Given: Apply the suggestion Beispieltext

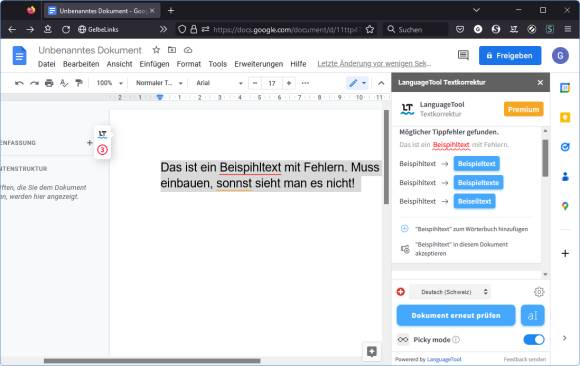Looking at the screenshot, I should [476, 164].
